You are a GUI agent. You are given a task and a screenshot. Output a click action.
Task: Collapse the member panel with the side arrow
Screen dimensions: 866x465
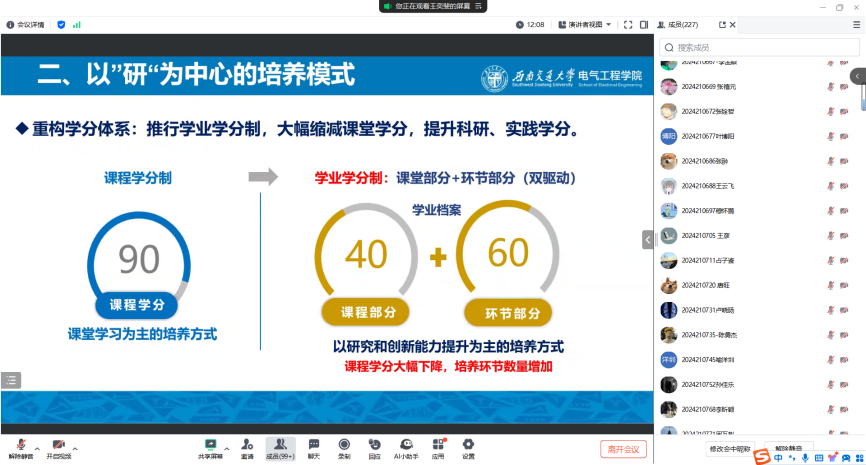[x=648, y=238]
